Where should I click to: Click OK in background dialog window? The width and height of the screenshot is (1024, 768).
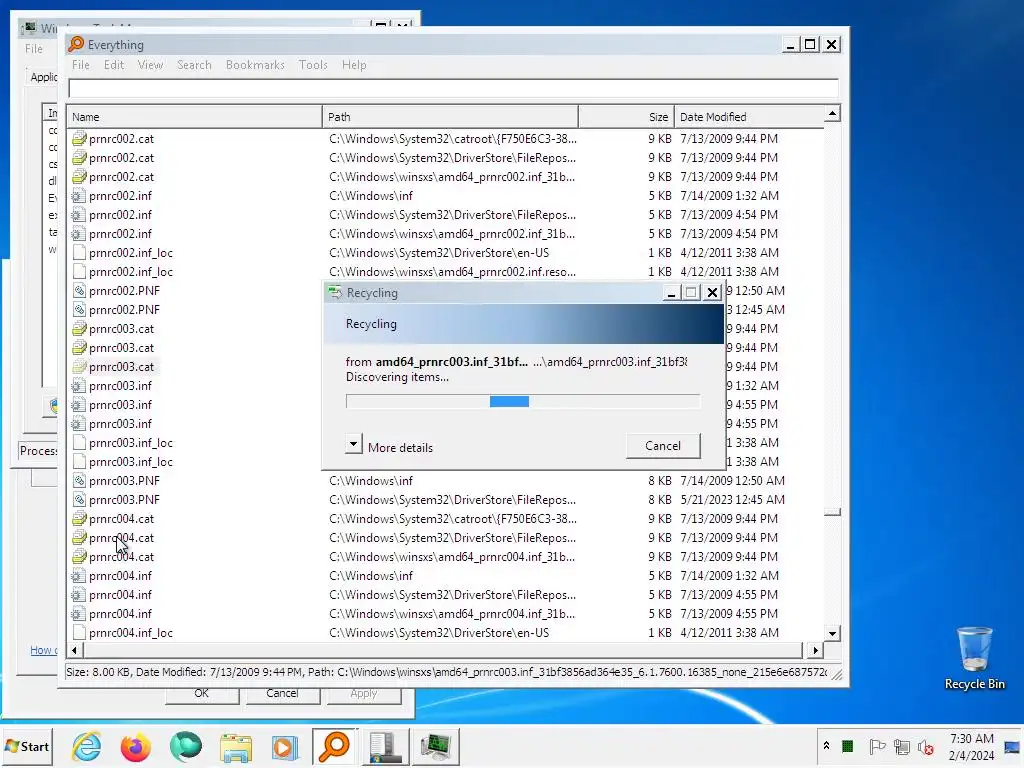click(x=201, y=694)
